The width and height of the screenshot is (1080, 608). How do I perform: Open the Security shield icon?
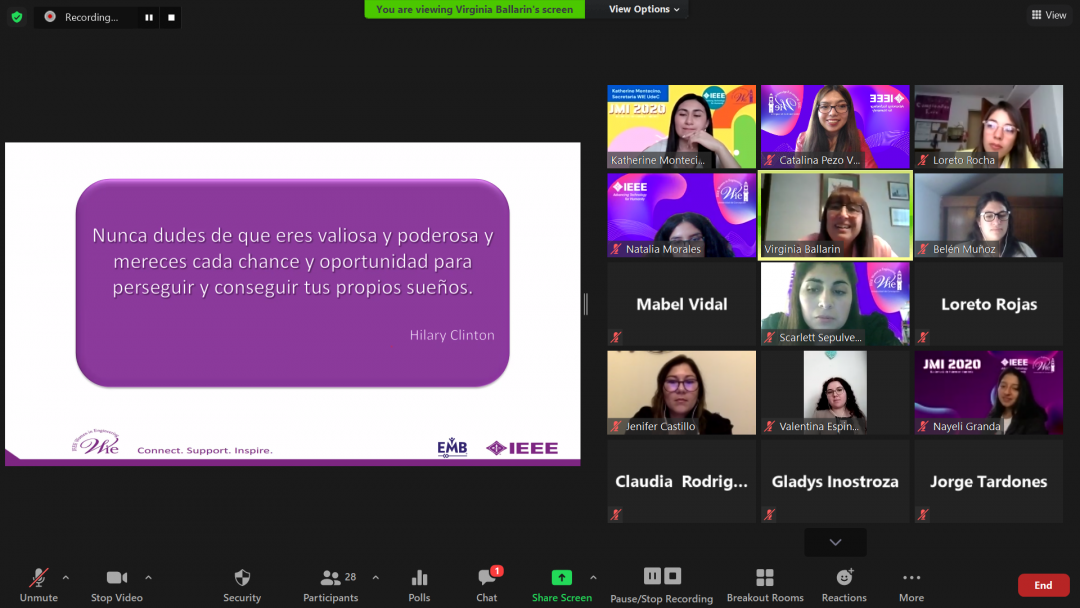(242, 578)
